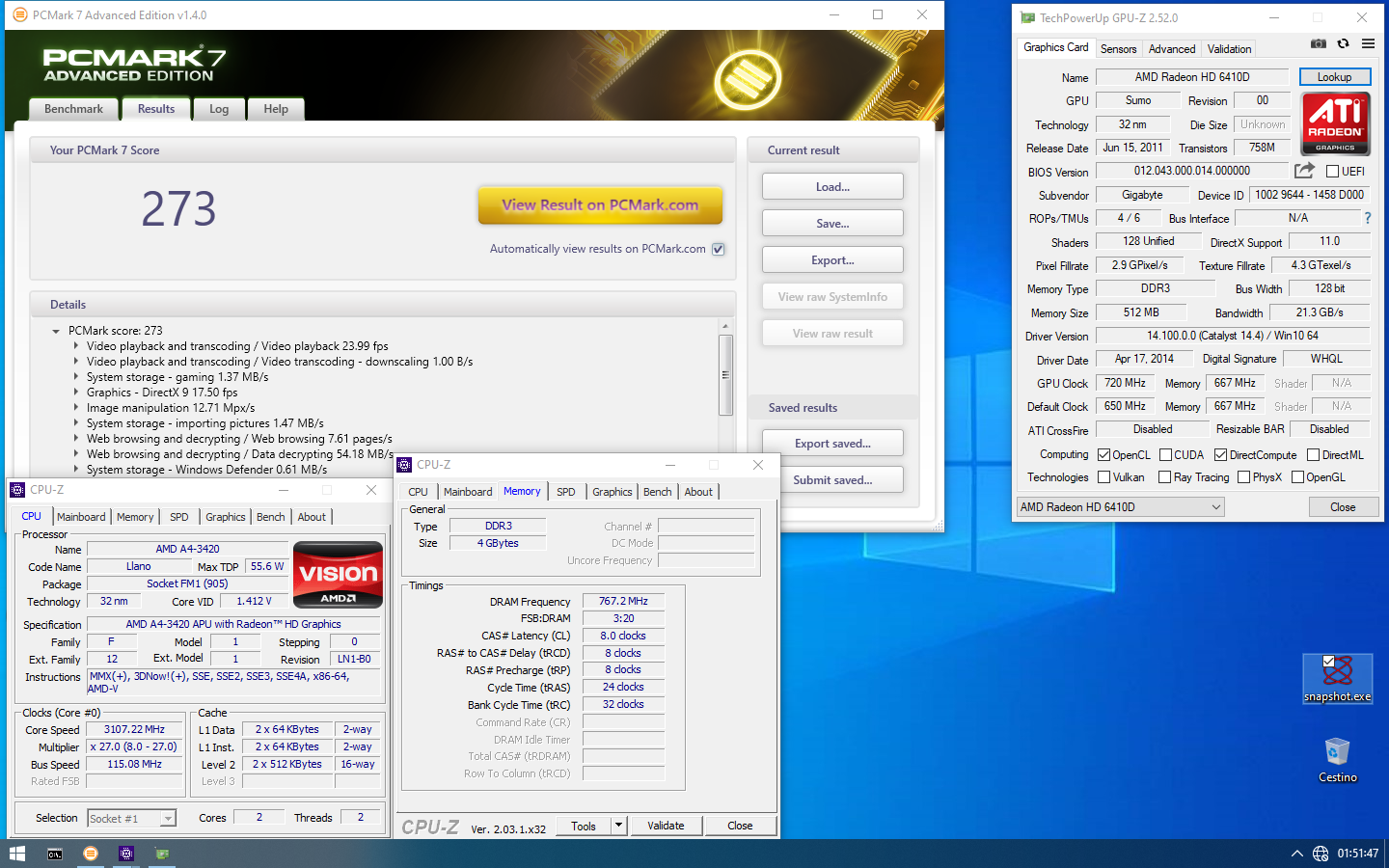Image resolution: width=1389 pixels, height=868 pixels.
Task: Click the Bus Interface question mark icon
Action: coord(1367,218)
